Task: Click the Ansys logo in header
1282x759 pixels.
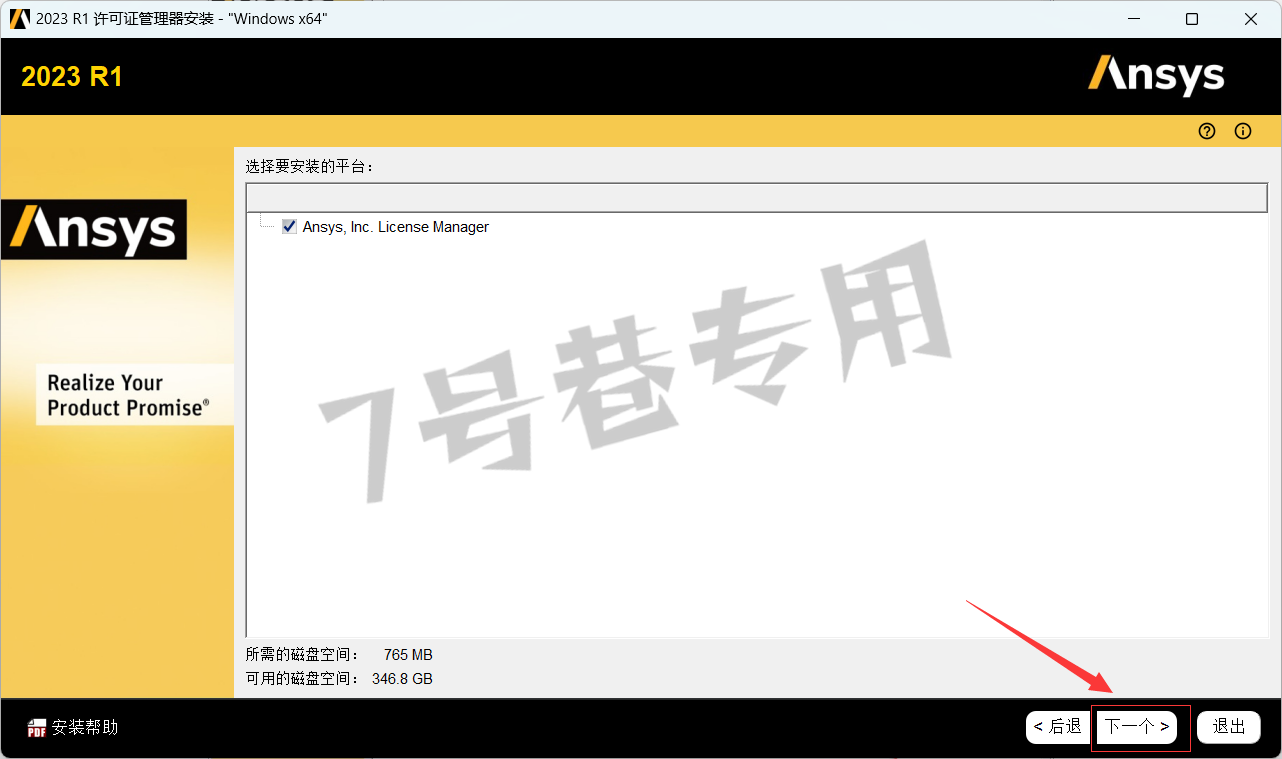Action: click(x=1156, y=76)
